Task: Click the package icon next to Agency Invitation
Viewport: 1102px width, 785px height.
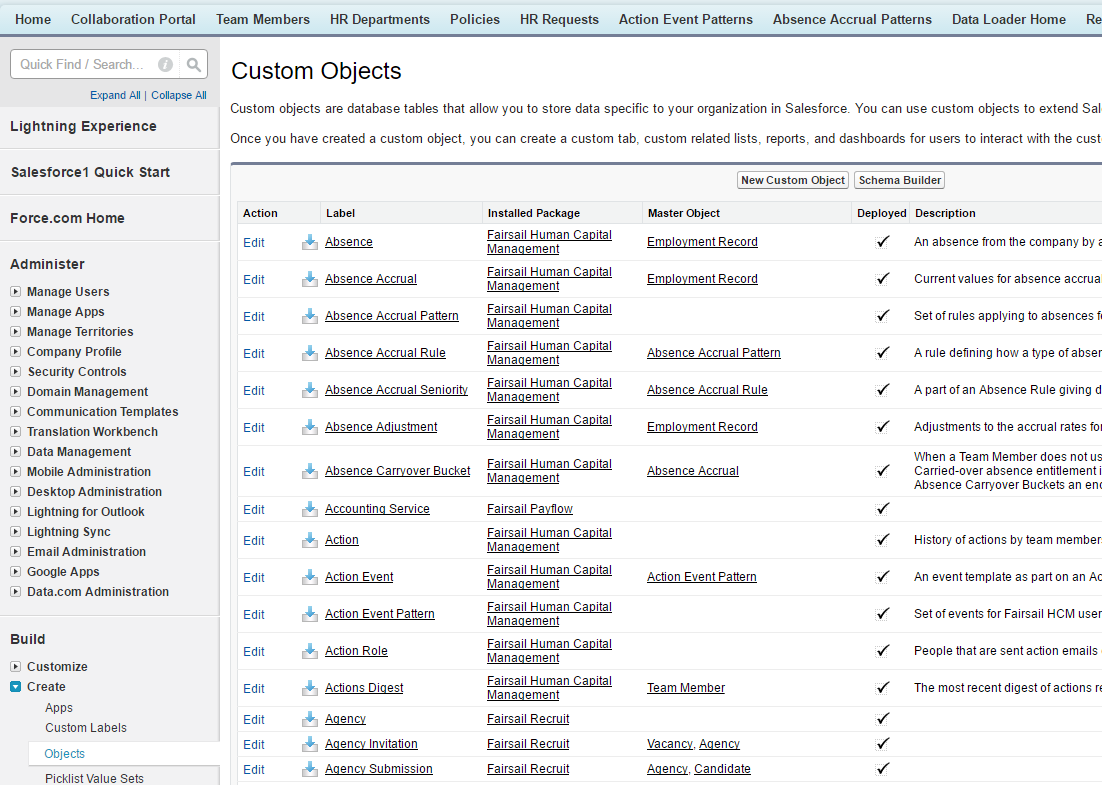Action: pos(310,744)
